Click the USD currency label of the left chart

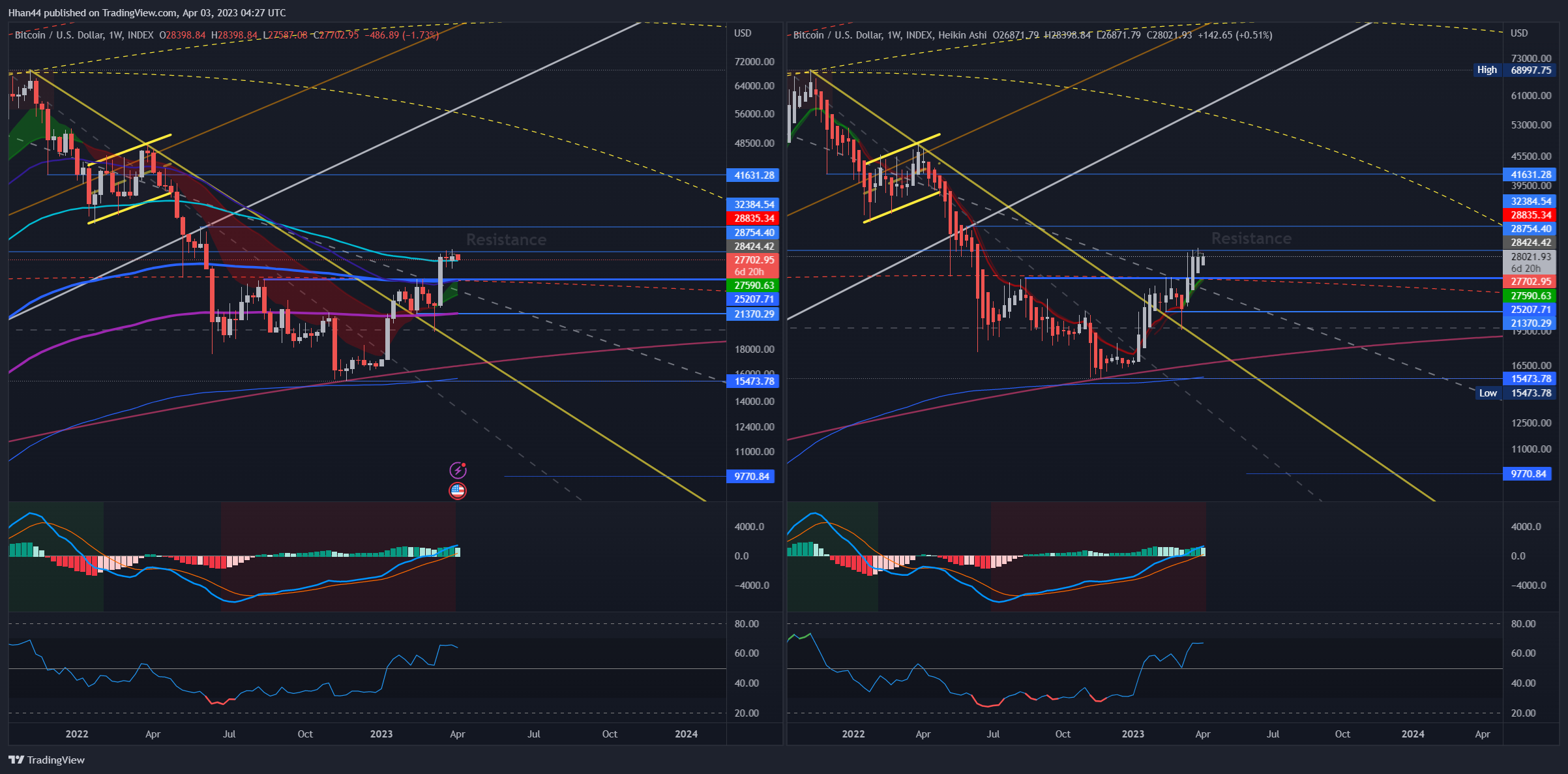click(743, 33)
